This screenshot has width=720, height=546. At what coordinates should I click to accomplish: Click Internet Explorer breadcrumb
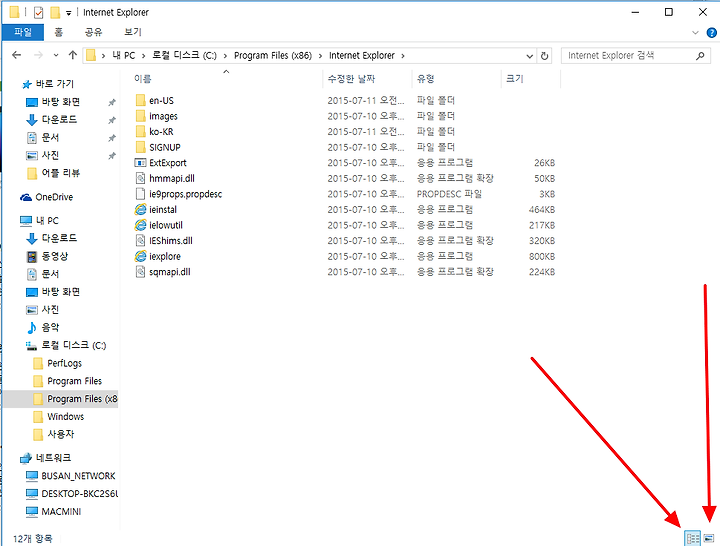(x=362, y=56)
